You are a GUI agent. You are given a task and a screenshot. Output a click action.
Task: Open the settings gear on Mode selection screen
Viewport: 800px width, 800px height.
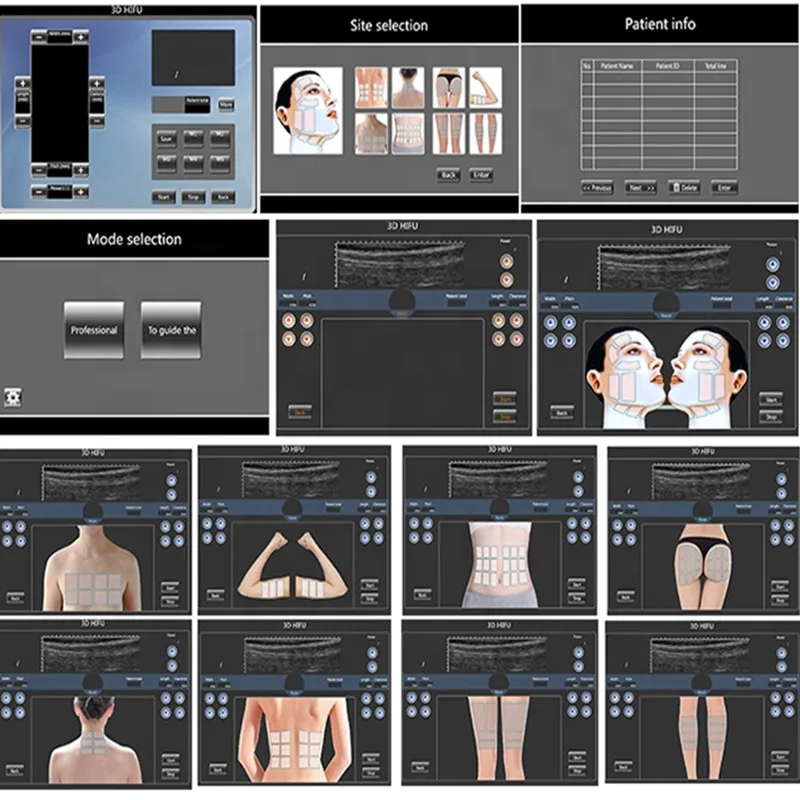(x=13, y=397)
